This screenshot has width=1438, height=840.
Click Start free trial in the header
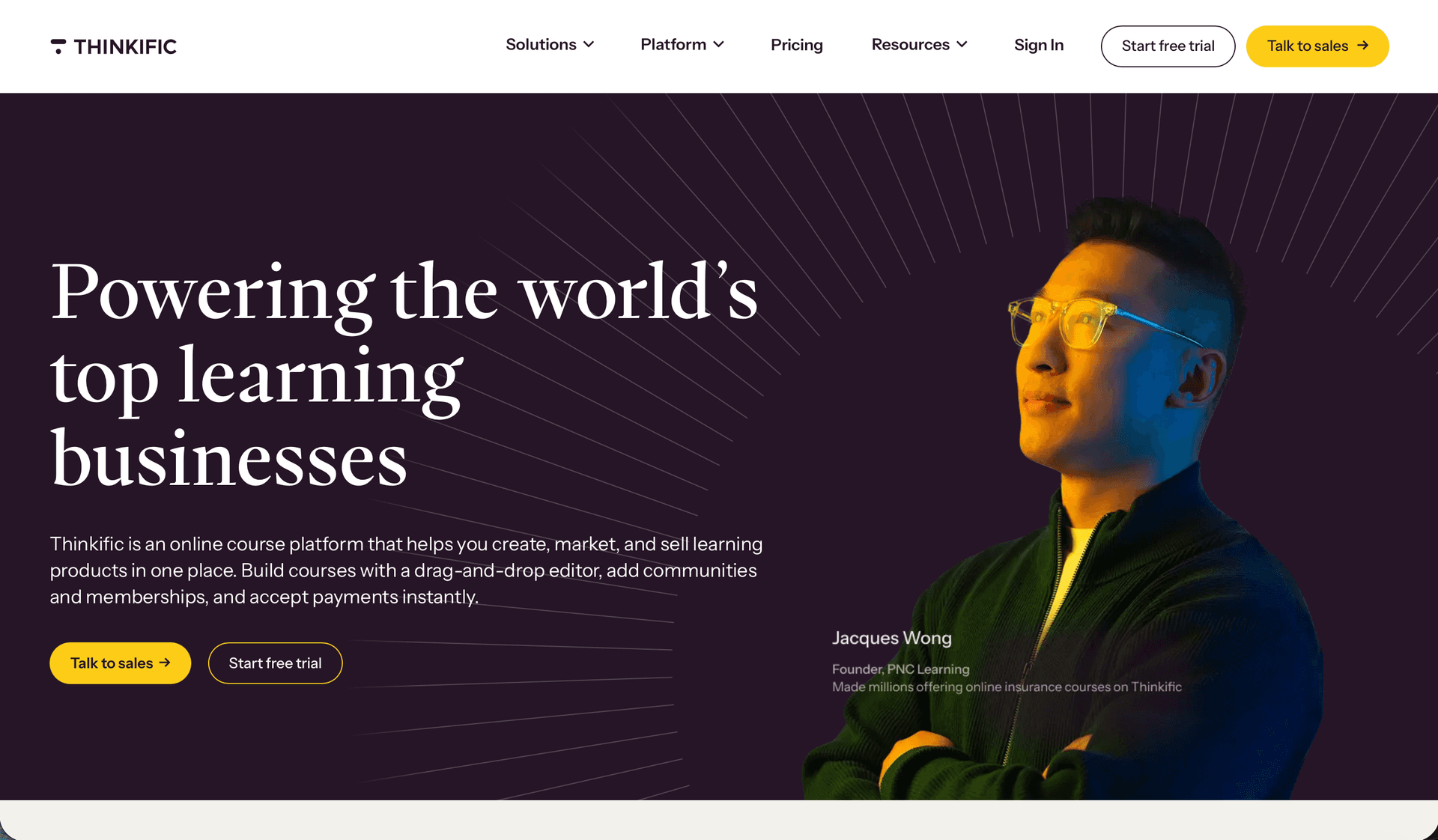[1168, 46]
